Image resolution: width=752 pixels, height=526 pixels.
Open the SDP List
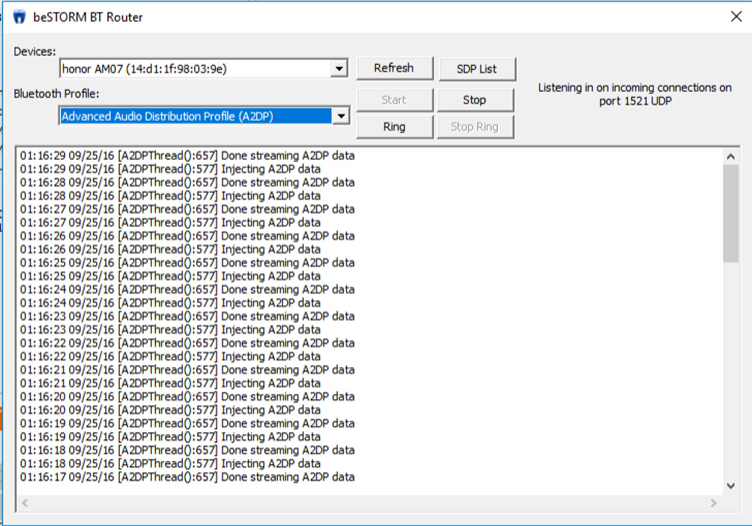pyautogui.click(x=475, y=69)
